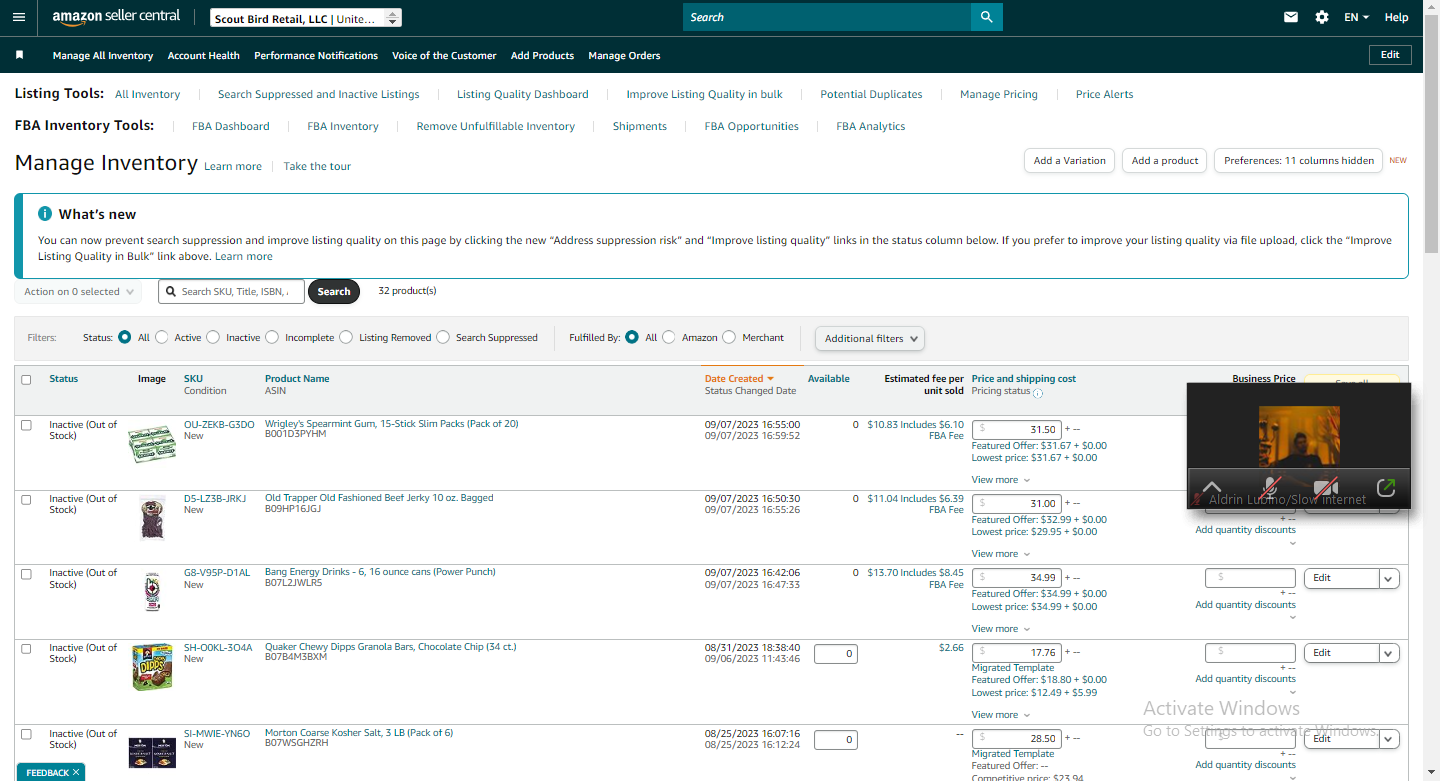Open the EN language dropdown
The width and height of the screenshot is (1440, 781).
[1356, 17]
